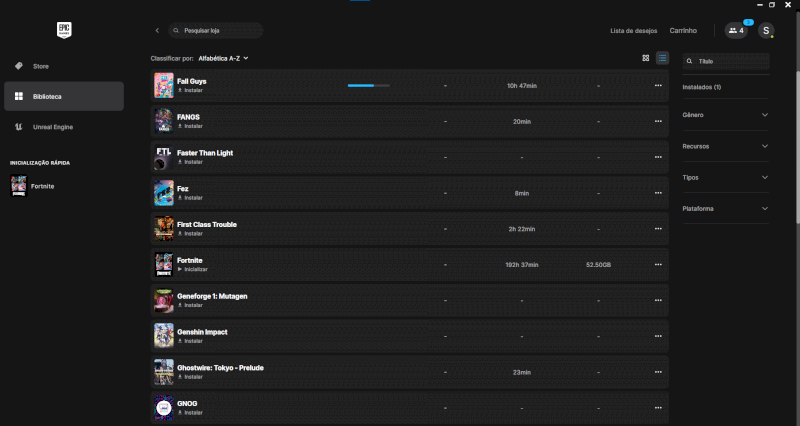
Task: Go back using the left arrow
Action: click(157, 31)
